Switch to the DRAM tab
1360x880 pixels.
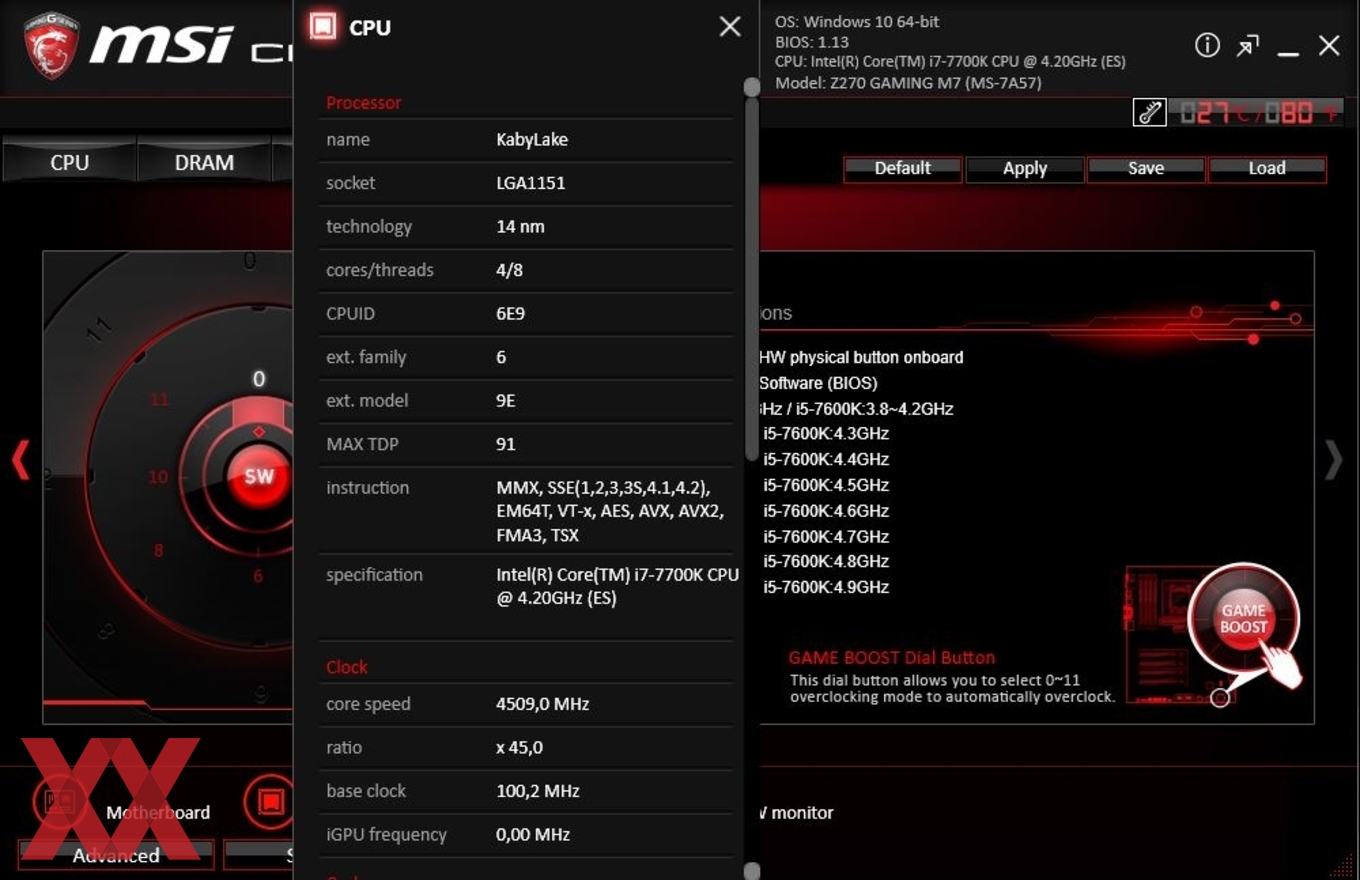tap(204, 163)
